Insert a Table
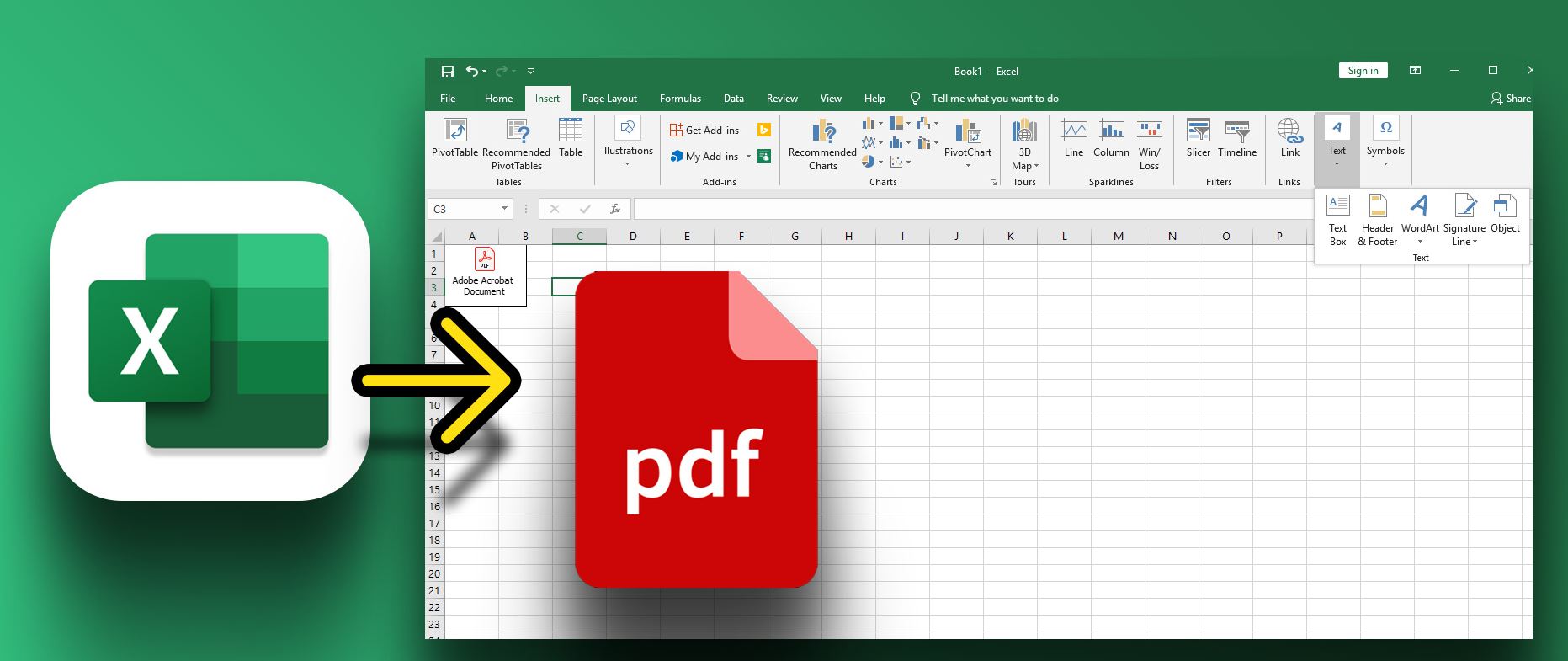Screen dimensions: 1568x661 [x=571, y=138]
